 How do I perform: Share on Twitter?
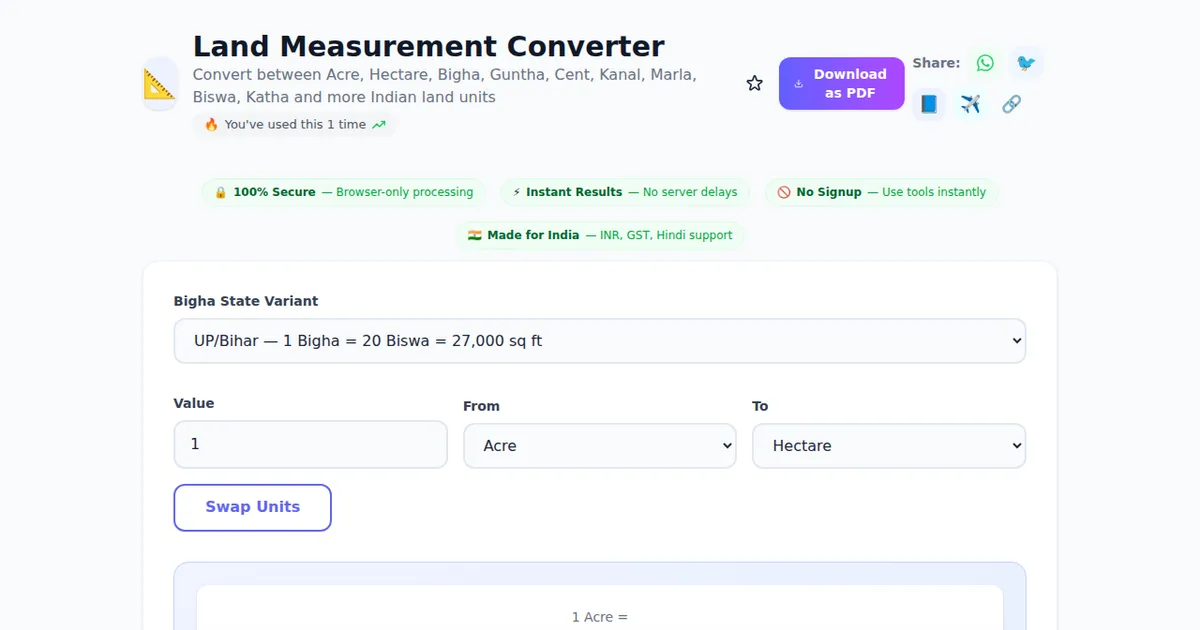(1025, 62)
